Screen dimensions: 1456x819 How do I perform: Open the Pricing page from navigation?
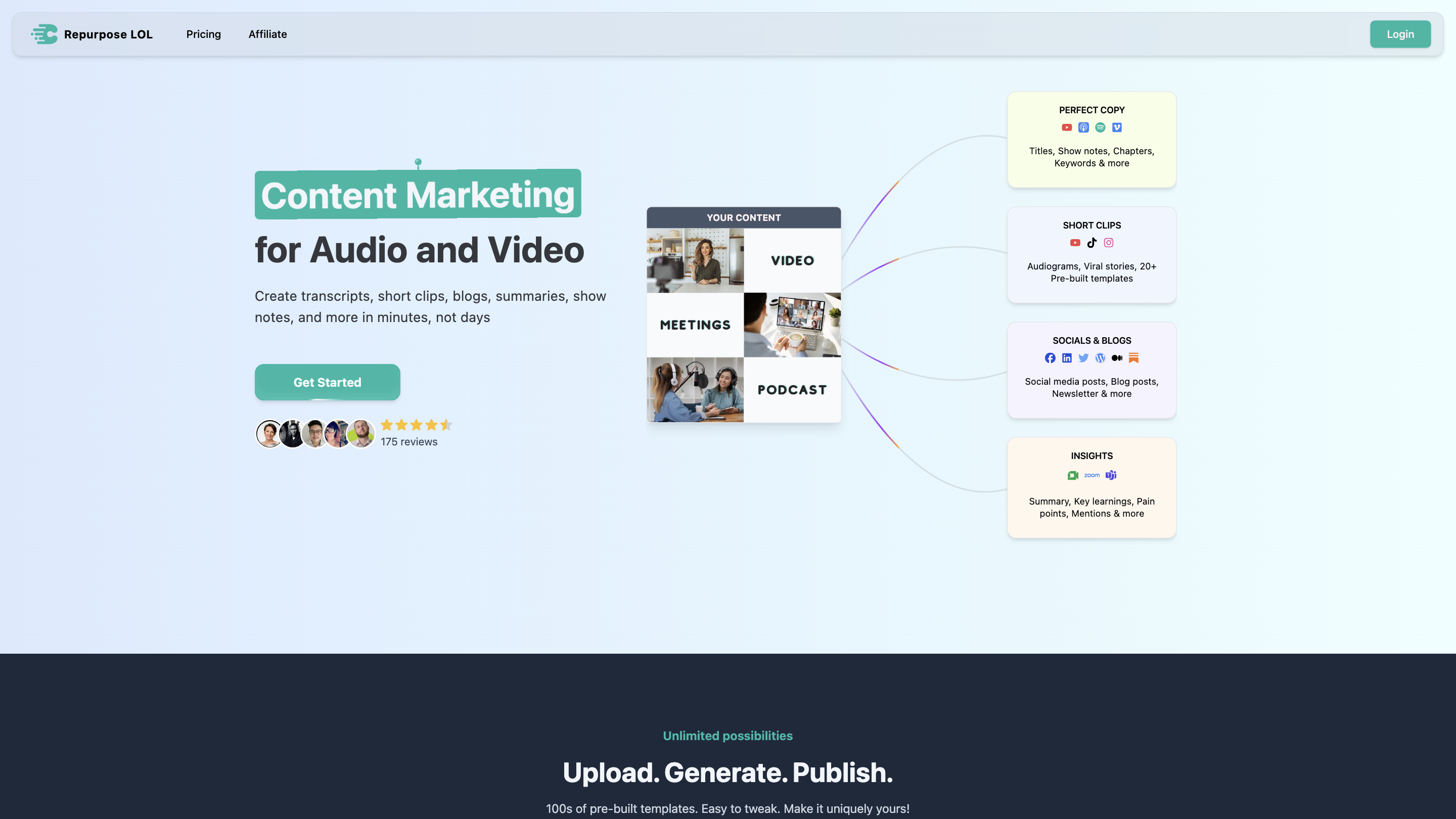[x=203, y=34]
